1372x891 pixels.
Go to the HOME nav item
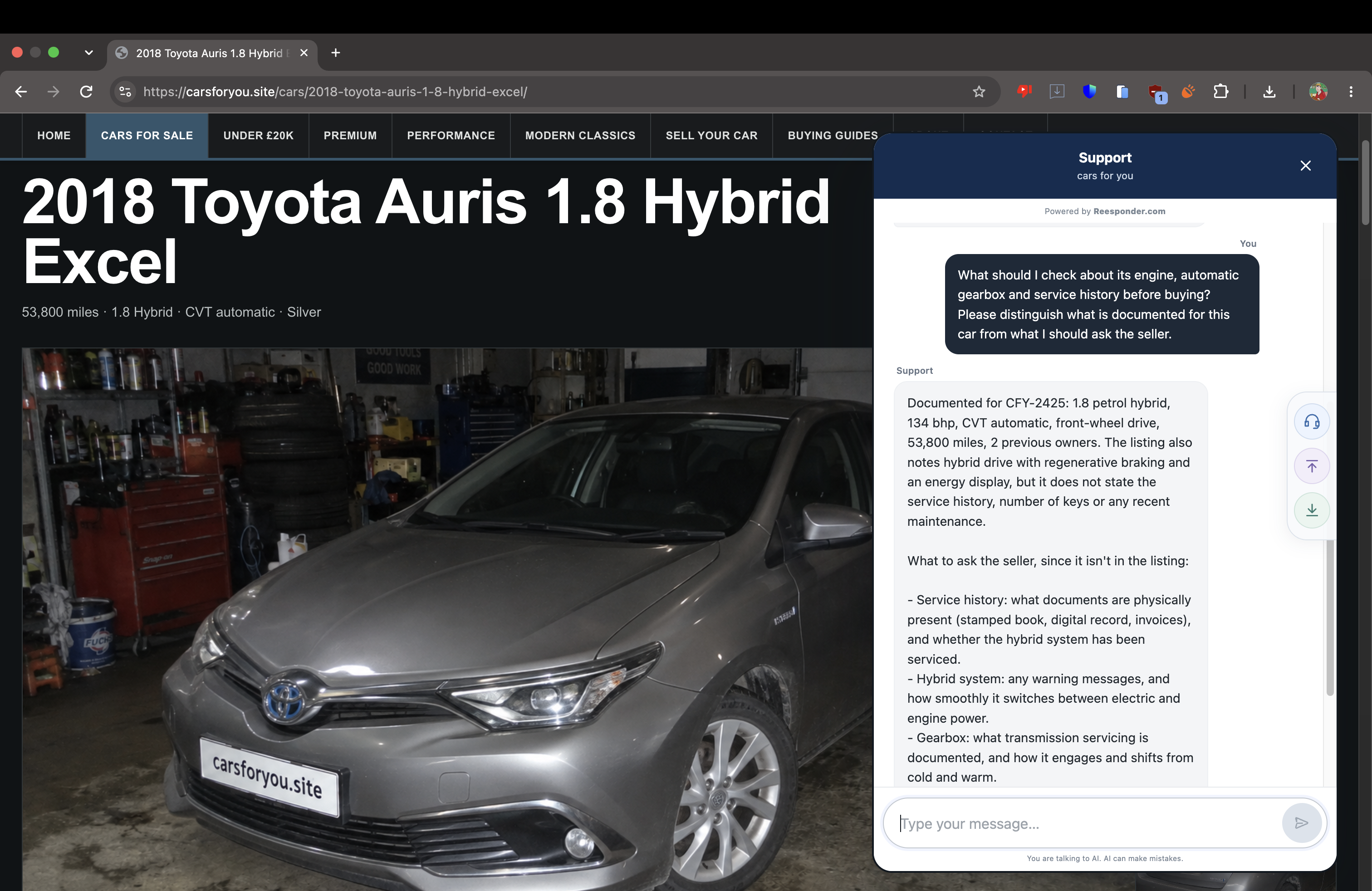pos(54,136)
